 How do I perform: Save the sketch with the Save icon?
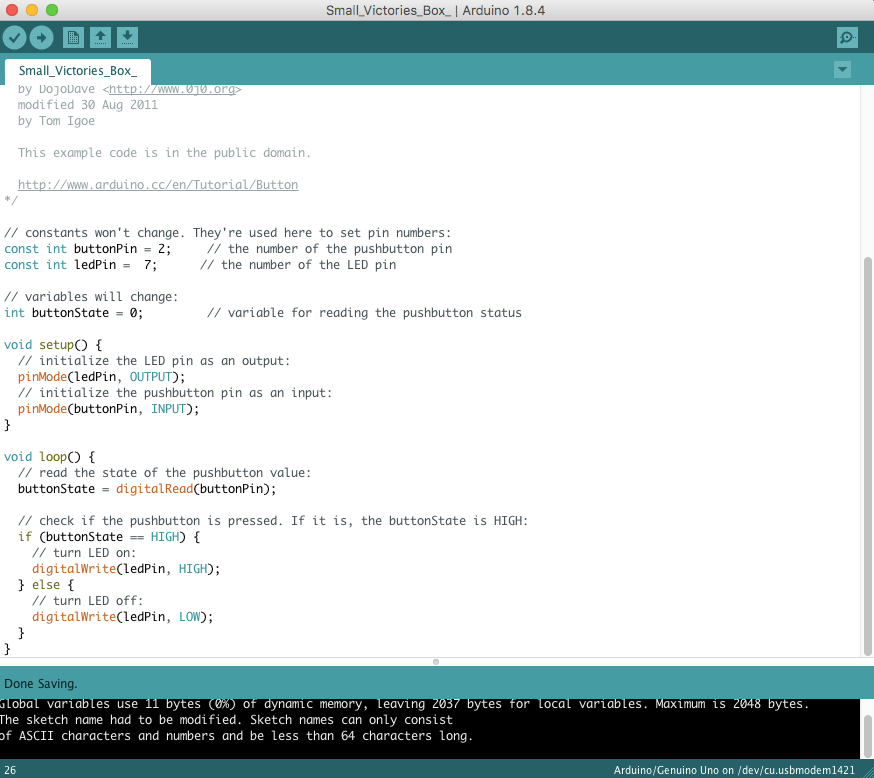tap(127, 37)
